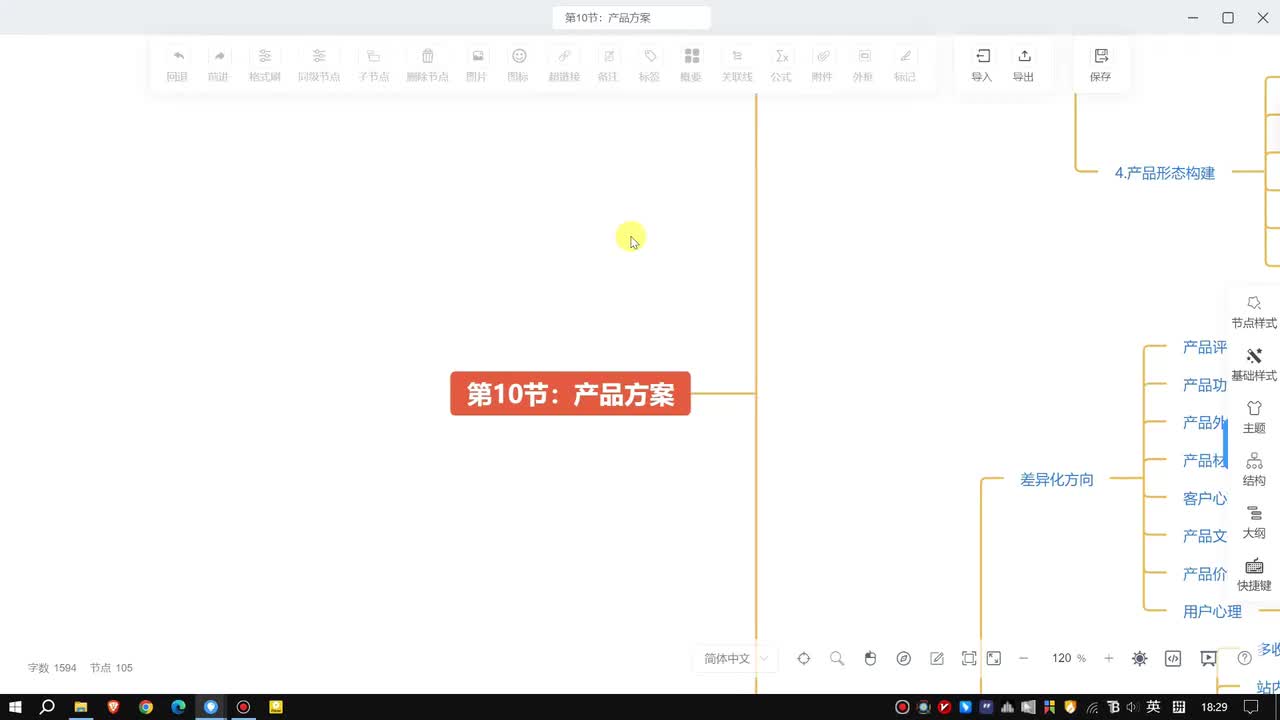This screenshot has height=720, width=1280.
Task: Open the 大纲 outline panel
Action: click(x=1254, y=522)
